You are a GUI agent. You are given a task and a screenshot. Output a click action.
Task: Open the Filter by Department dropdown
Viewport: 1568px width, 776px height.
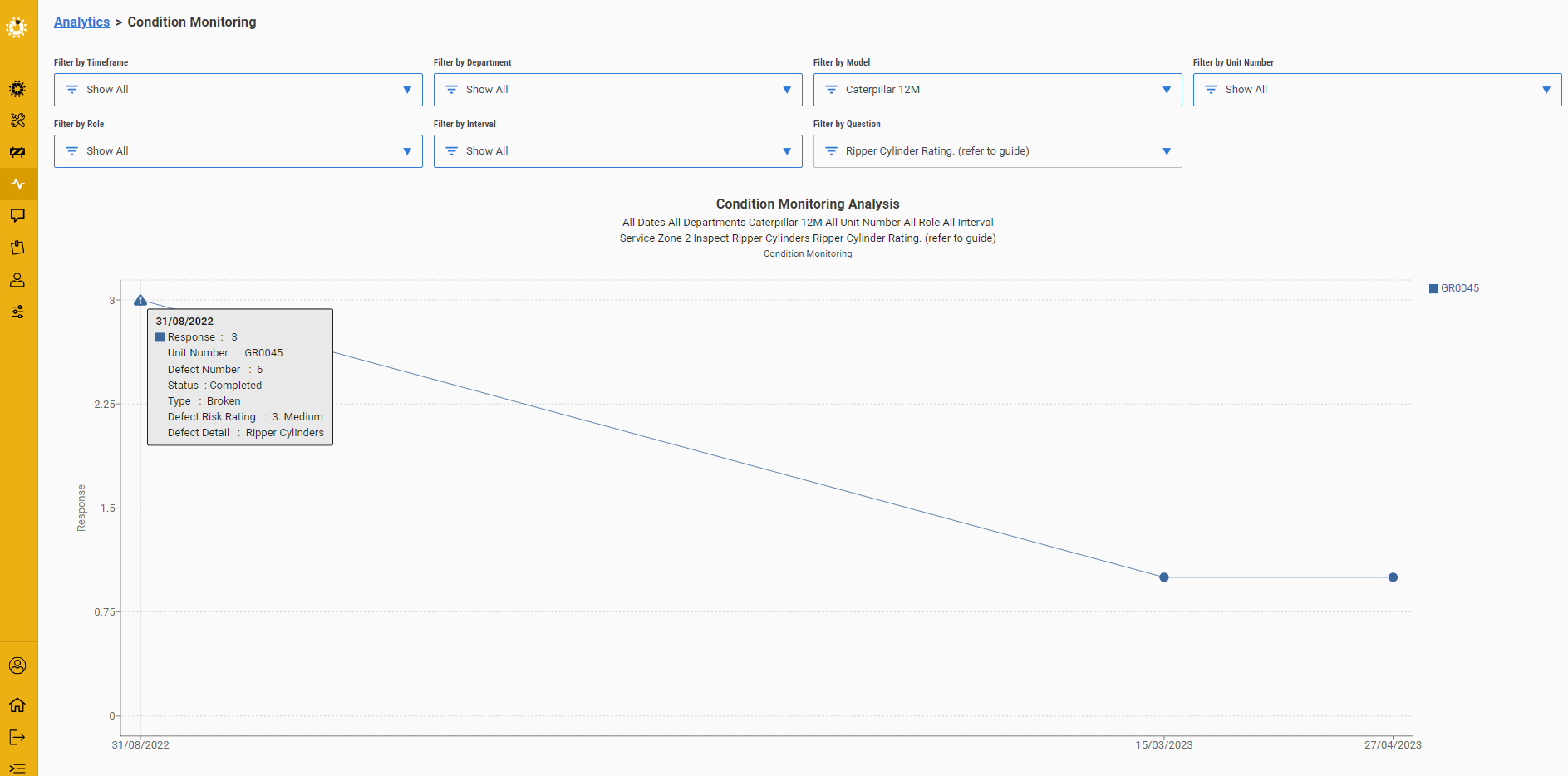click(618, 90)
